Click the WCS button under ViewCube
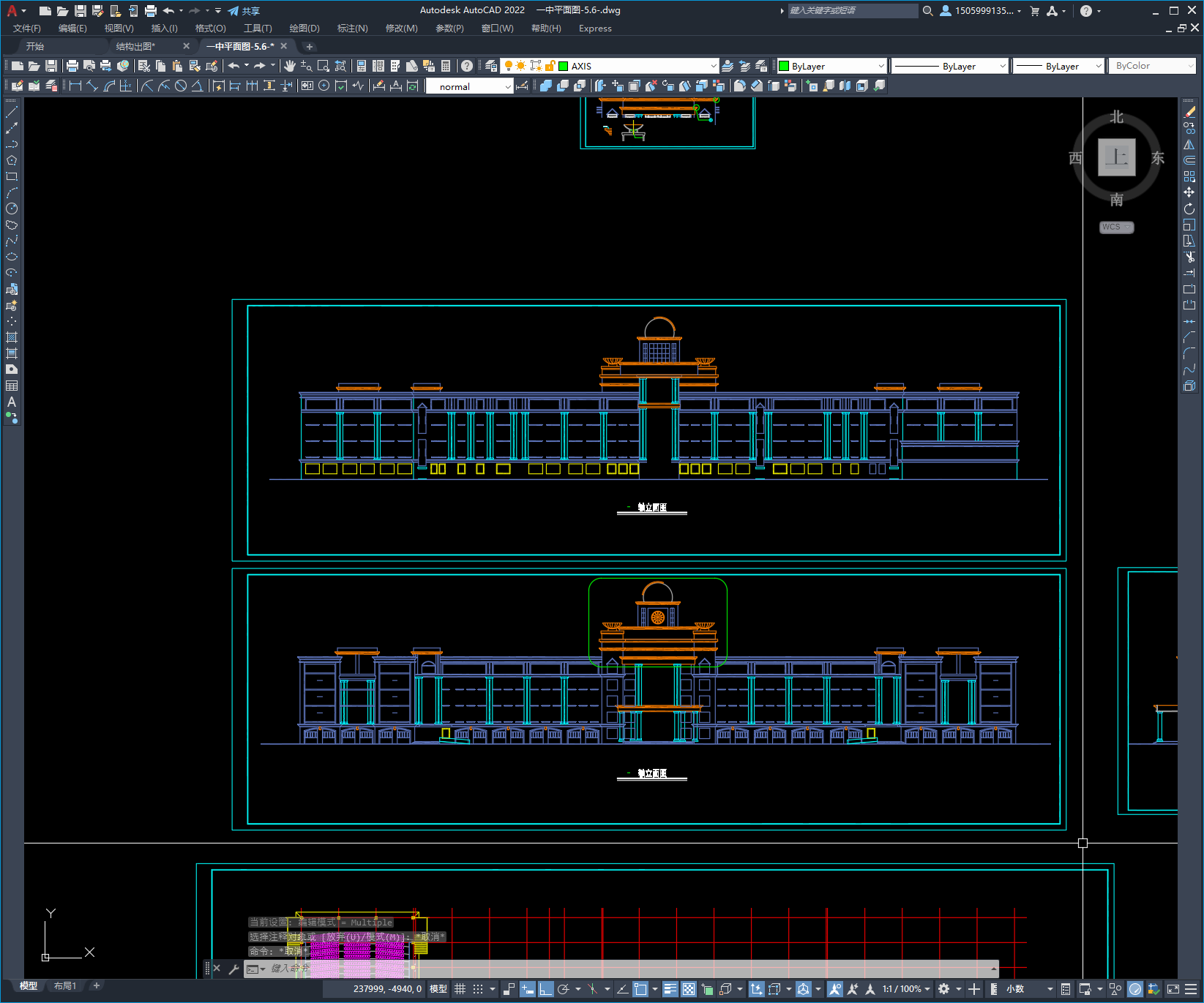The width and height of the screenshot is (1204, 1003). coord(1116,227)
